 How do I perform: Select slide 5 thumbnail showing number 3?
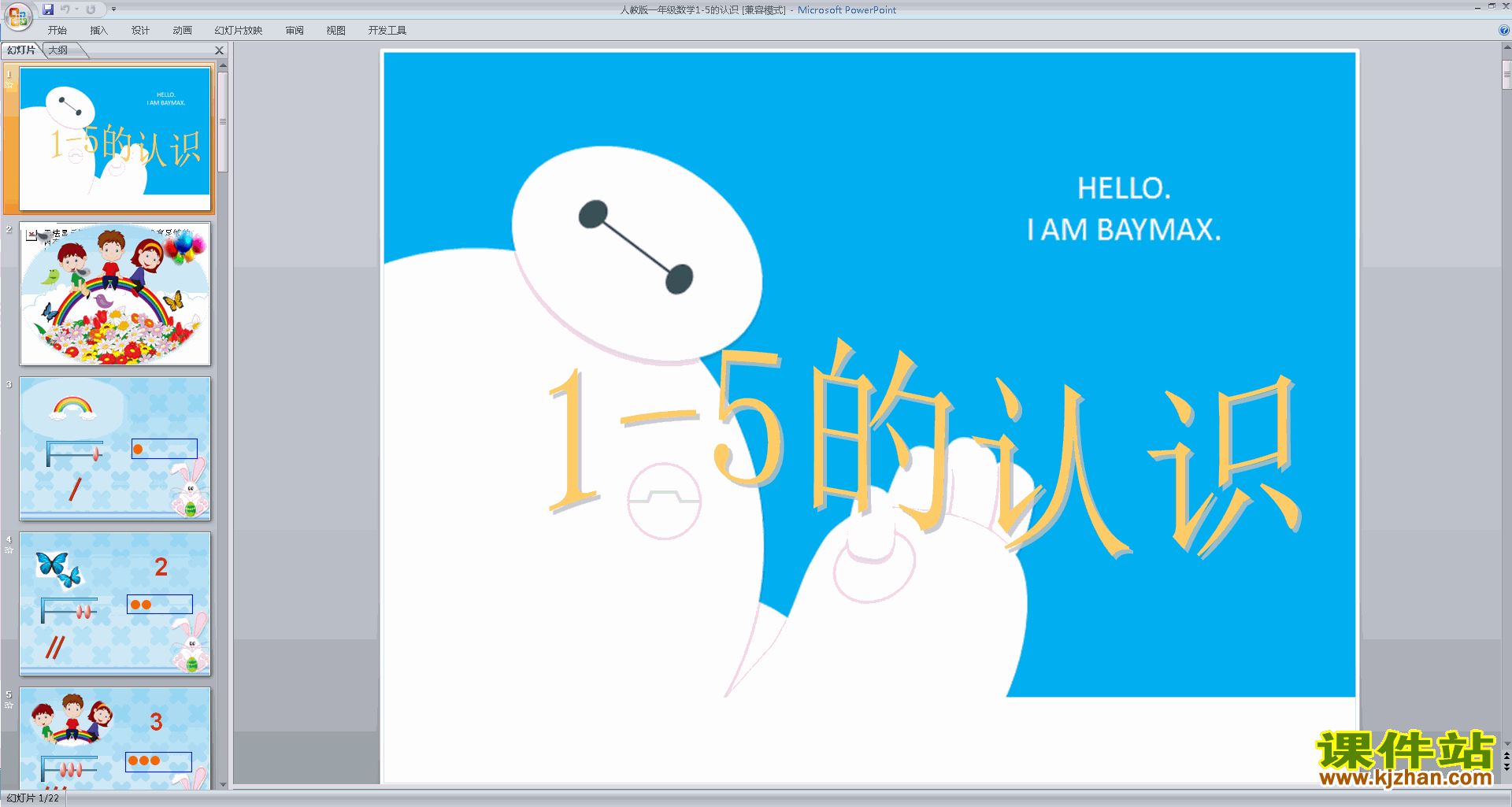[x=115, y=739]
